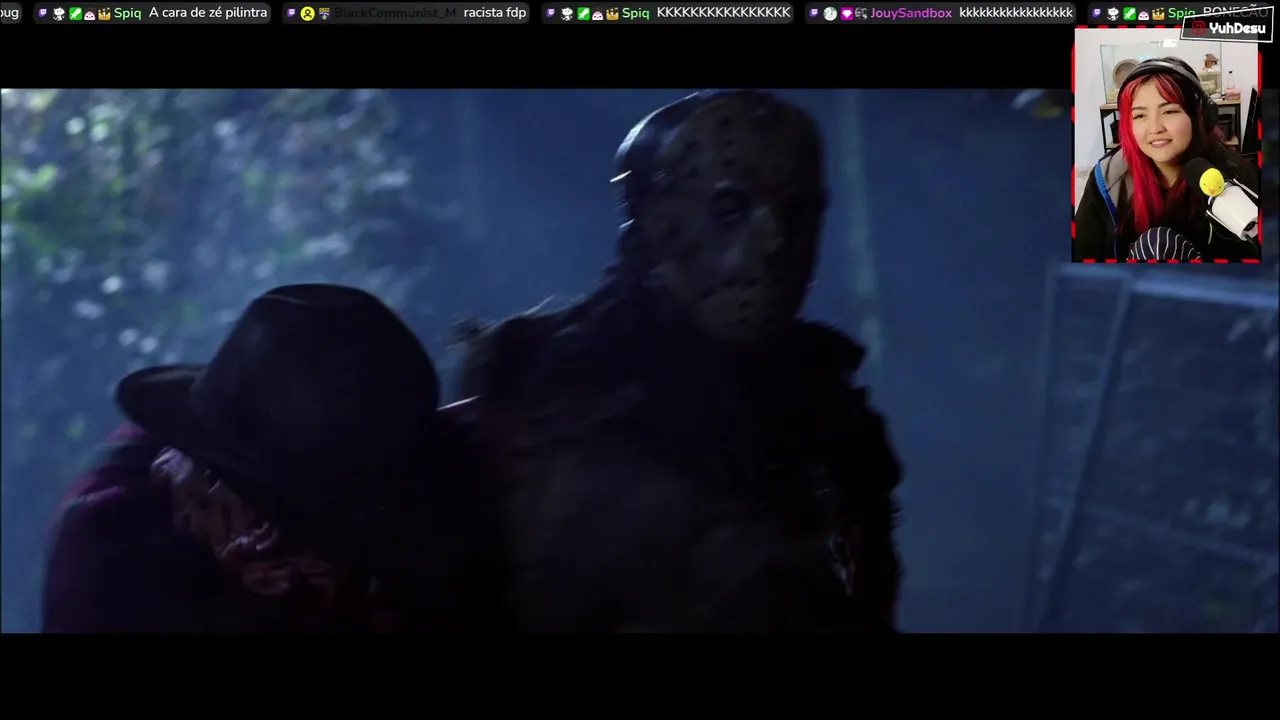Click the YuhDesu Instagram handle label
Image resolution: width=1280 pixels, height=720 pixels.
click(x=1237, y=29)
